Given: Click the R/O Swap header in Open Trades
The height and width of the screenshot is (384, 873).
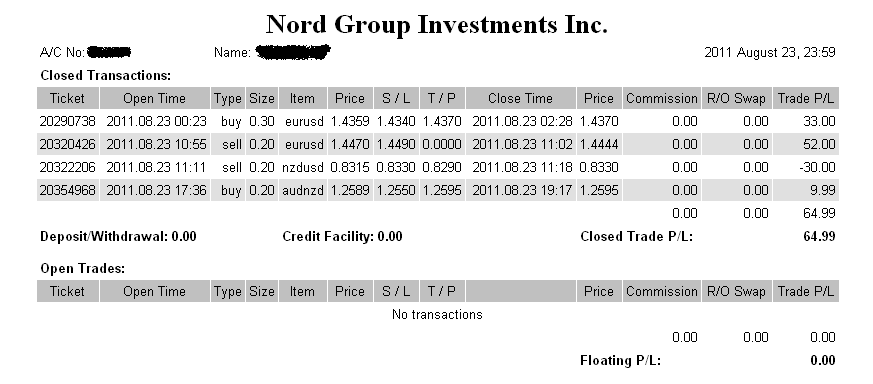Looking at the screenshot, I should click(x=737, y=292).
